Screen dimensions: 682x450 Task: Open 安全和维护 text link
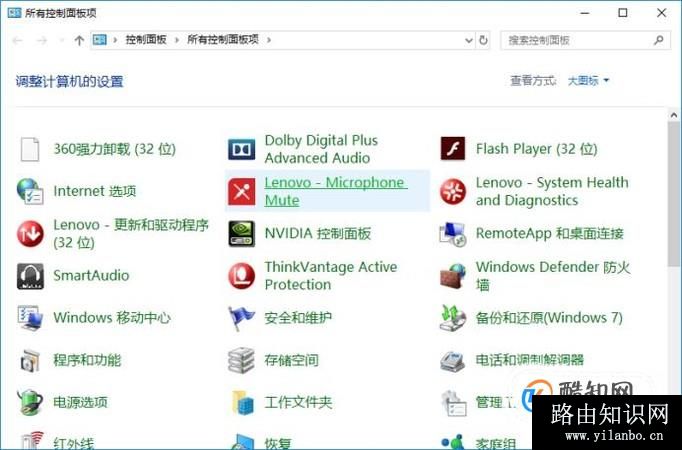298,318
